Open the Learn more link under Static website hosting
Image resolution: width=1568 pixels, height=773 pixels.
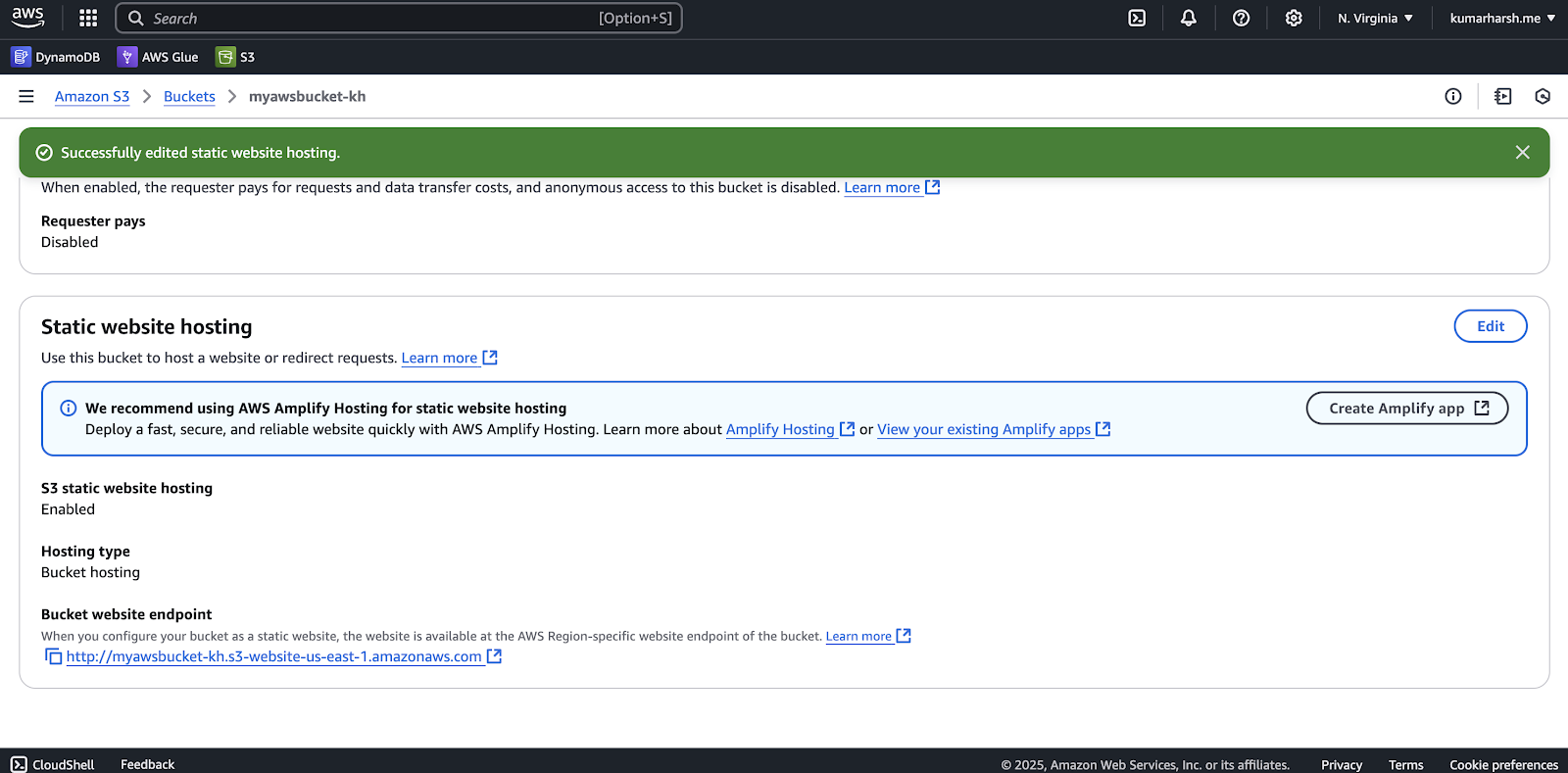tap(439, 358)
